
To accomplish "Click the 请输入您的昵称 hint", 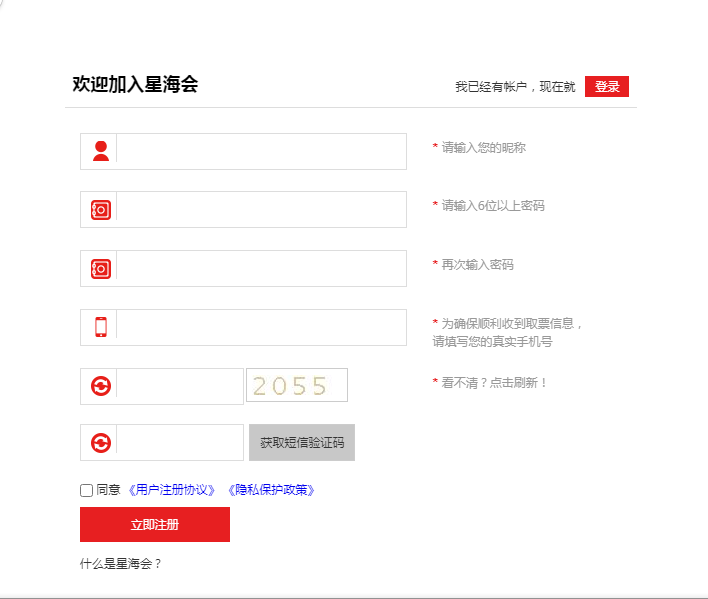I will 483,148.
